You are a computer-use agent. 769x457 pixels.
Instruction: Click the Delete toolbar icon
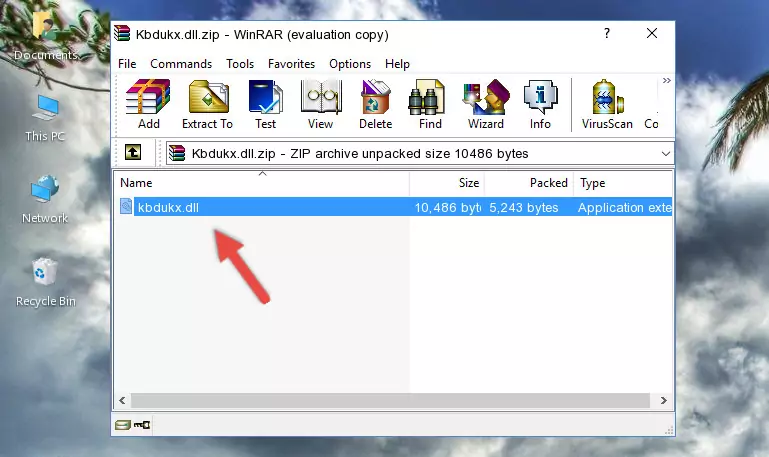click(376, 104)
